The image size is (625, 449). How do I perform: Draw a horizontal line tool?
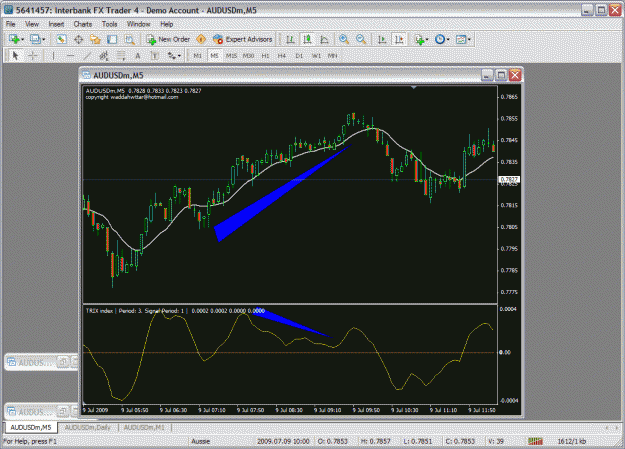click(70, 56)
